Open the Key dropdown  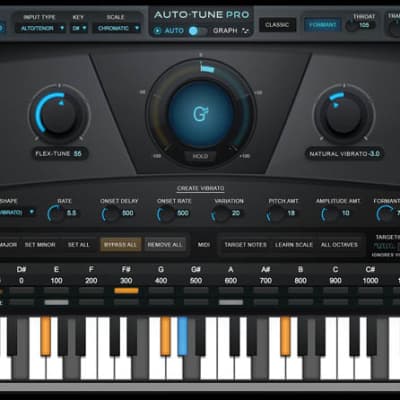pyautogui.click(x=79, y=28)
